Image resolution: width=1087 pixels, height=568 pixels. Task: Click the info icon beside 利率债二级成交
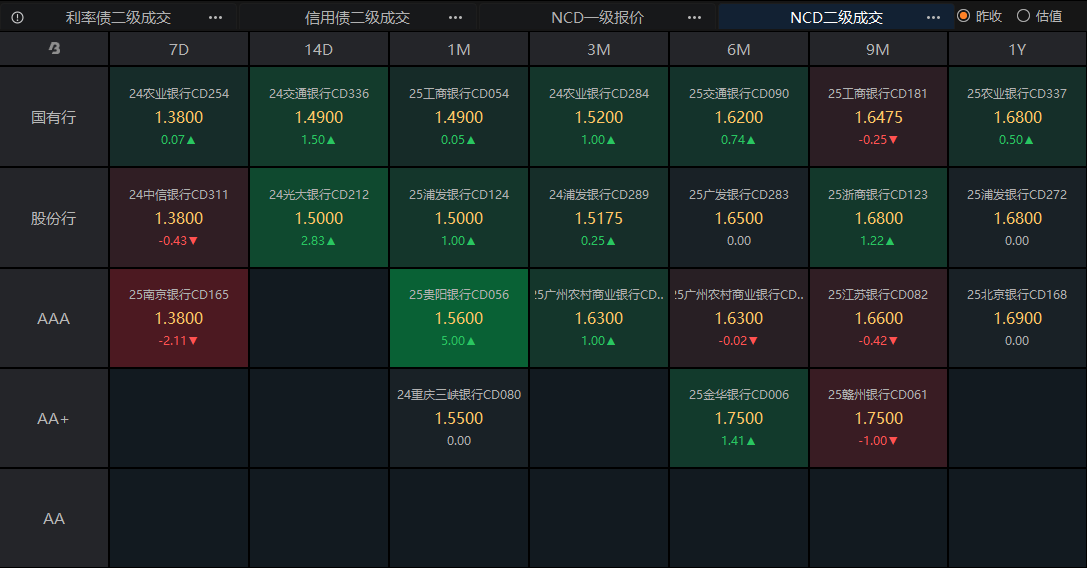tap(17, 17)
